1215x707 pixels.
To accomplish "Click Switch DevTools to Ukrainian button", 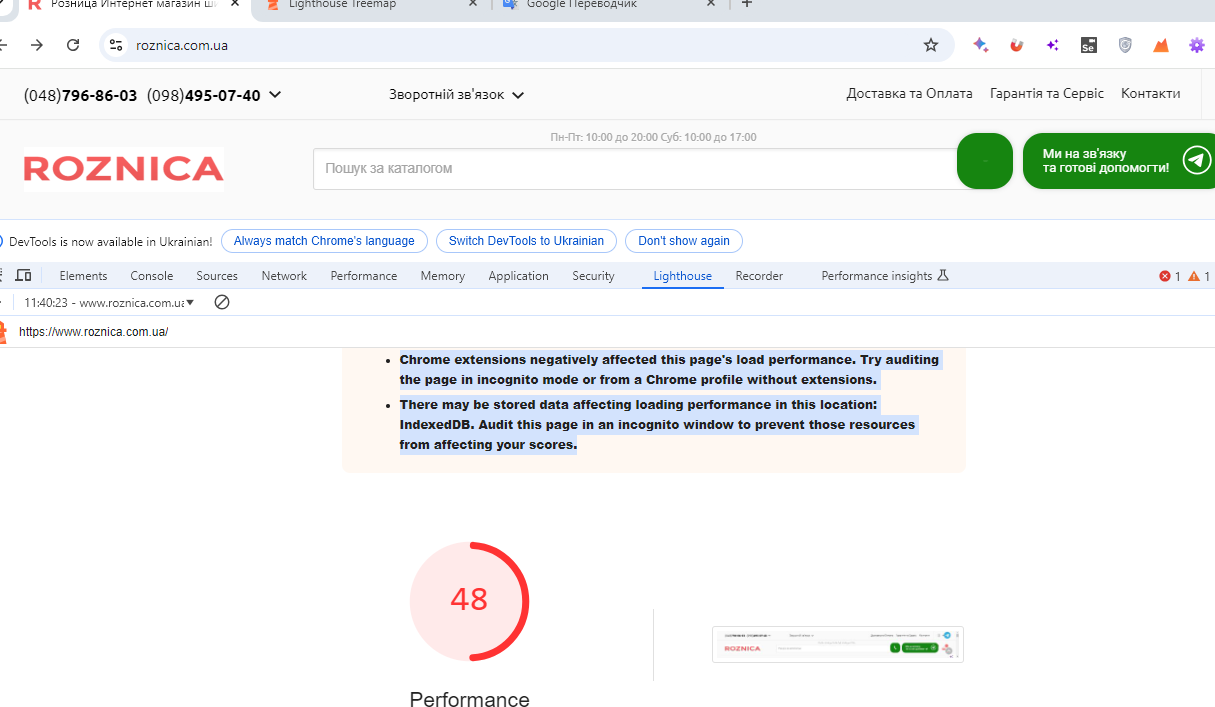I will tap(526, 241).
